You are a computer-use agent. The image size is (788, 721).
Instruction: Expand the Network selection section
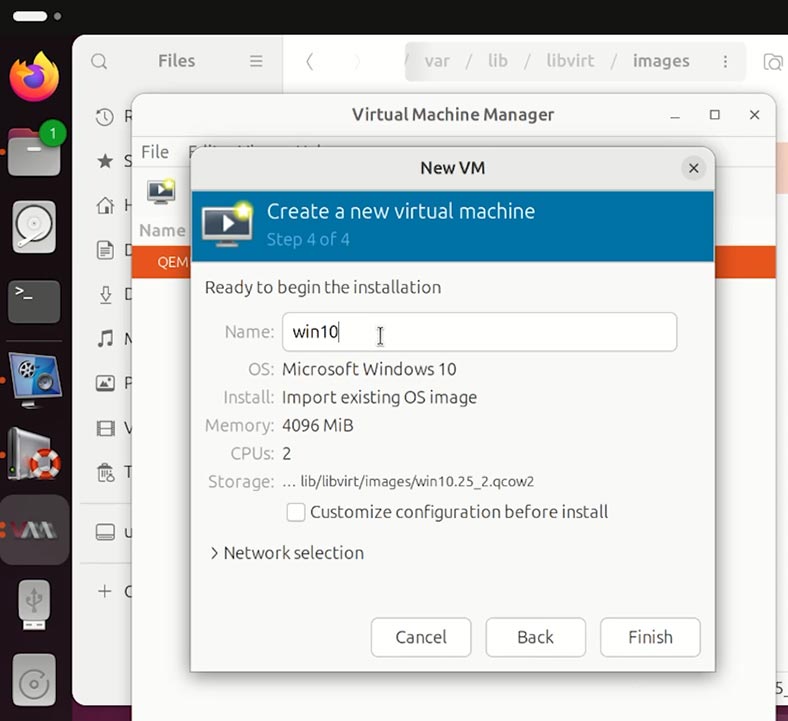(x=286, y=553)
